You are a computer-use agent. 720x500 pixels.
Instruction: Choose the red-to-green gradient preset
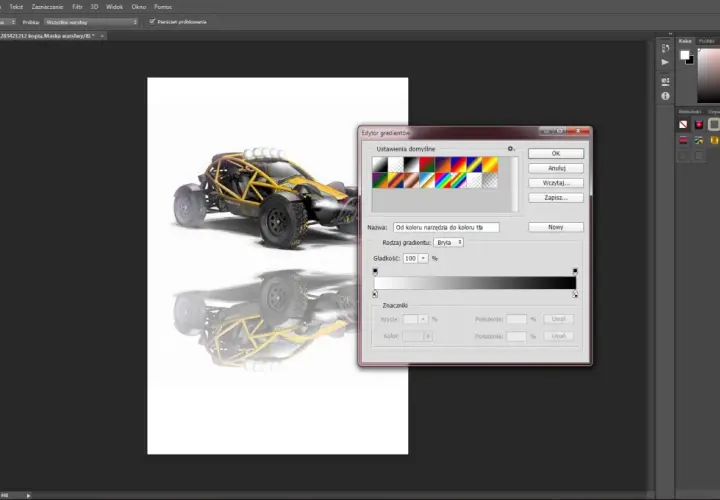coord(427,164)
